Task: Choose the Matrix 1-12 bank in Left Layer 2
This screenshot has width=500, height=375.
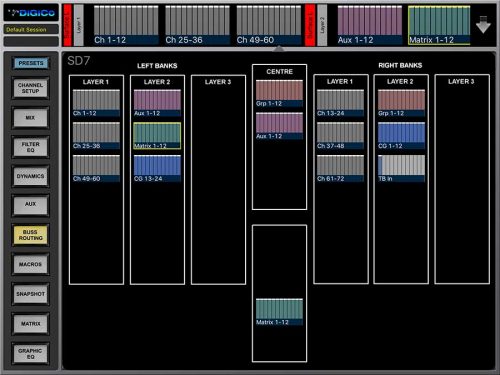Action: click(157, 136)
